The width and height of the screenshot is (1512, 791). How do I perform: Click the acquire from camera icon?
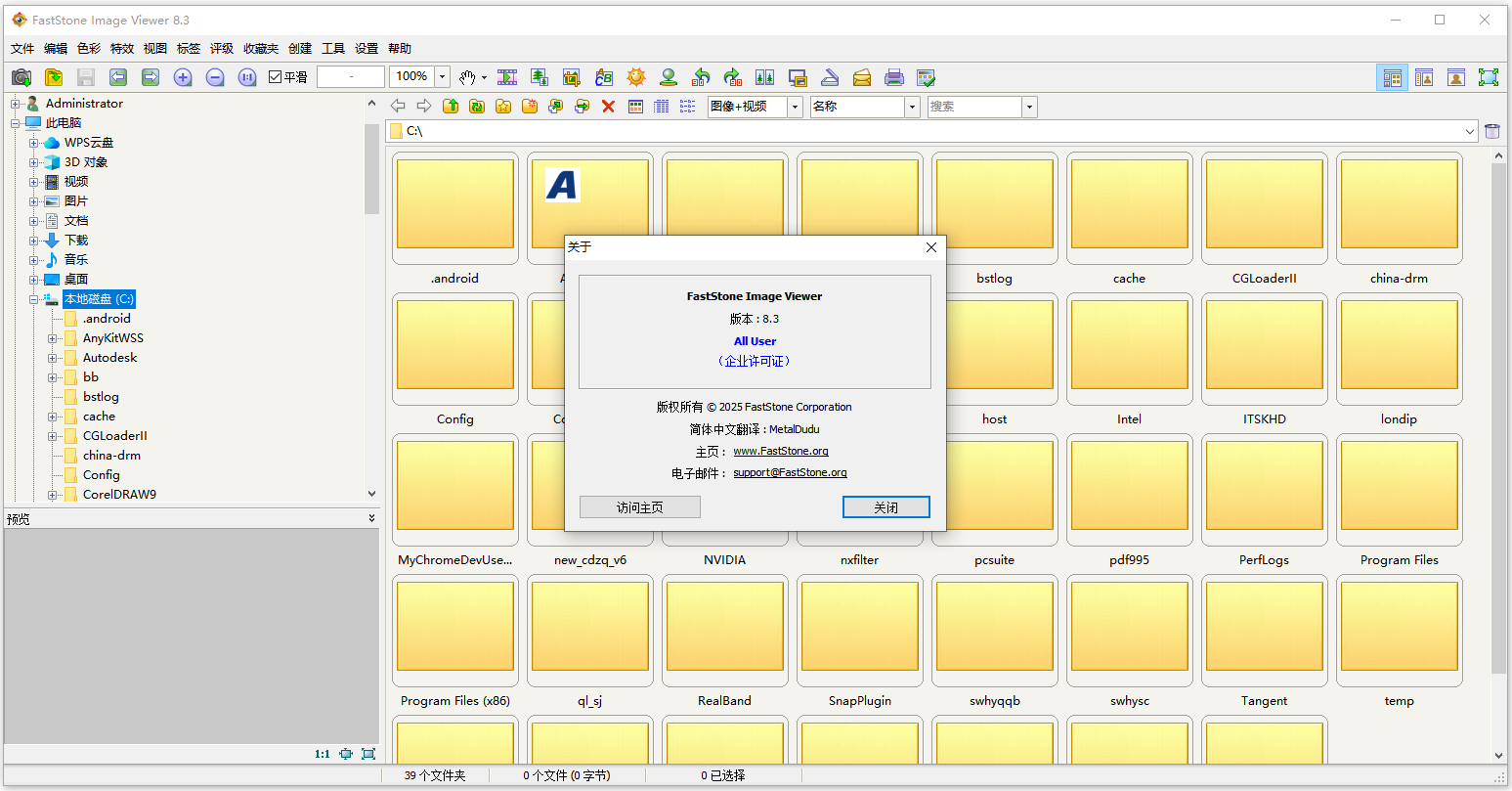pos(22,77)
